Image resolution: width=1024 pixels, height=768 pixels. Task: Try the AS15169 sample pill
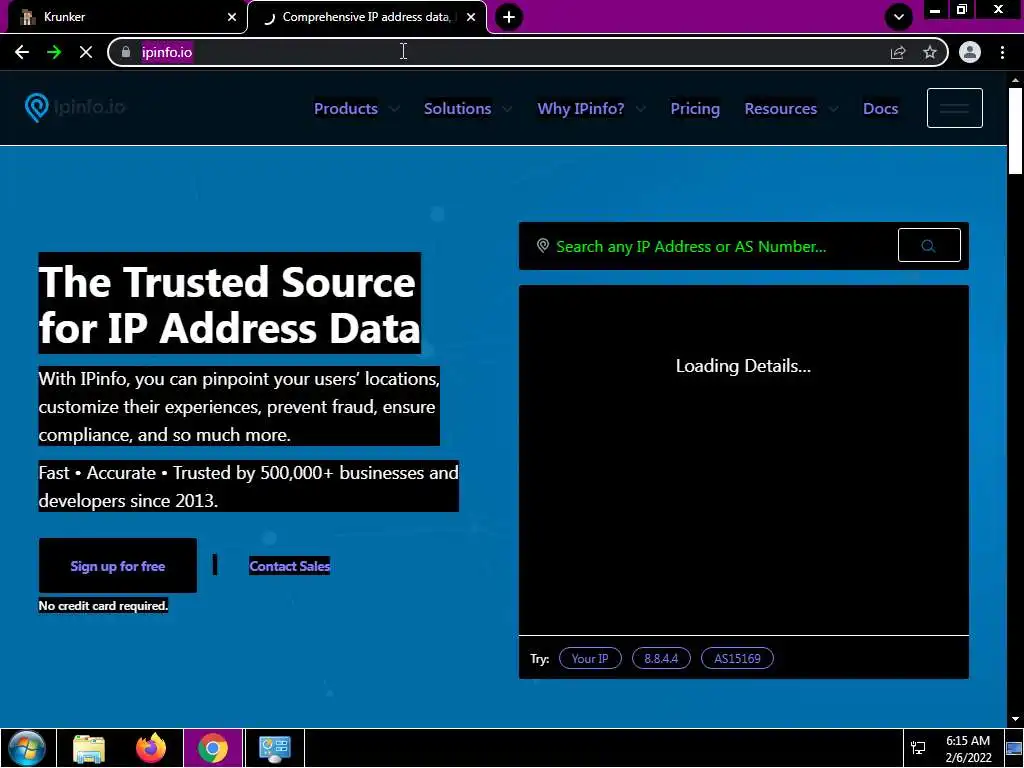737,658
